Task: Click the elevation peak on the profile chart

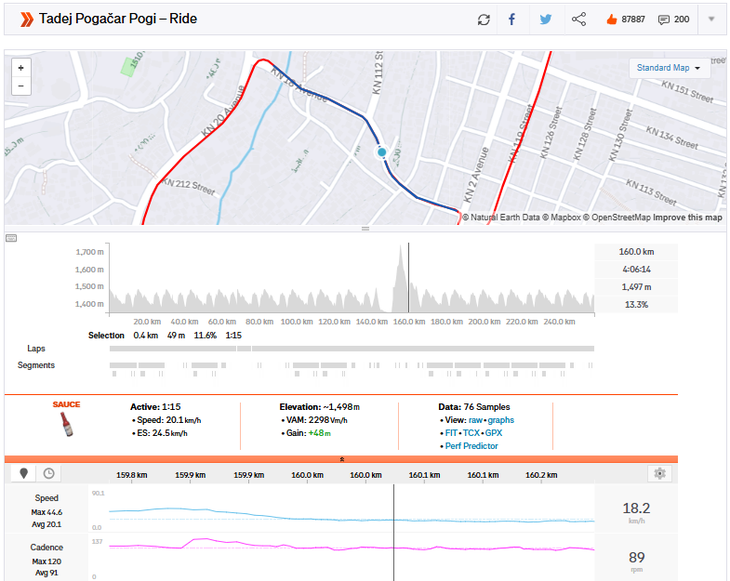Action: [401, 250]
